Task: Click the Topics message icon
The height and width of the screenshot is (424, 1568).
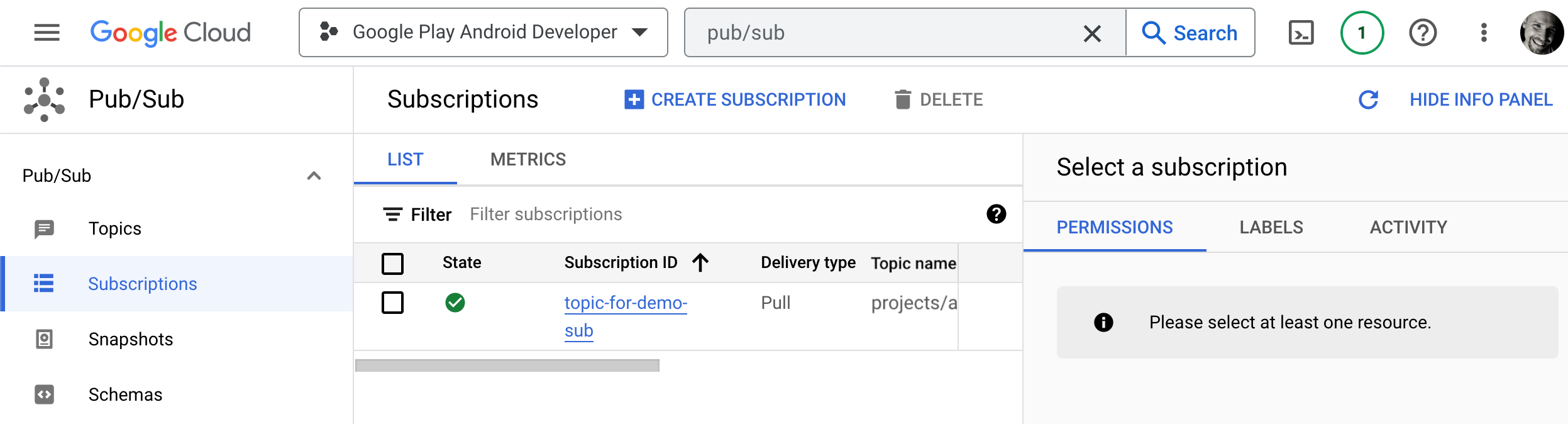Action: (44, 229)
